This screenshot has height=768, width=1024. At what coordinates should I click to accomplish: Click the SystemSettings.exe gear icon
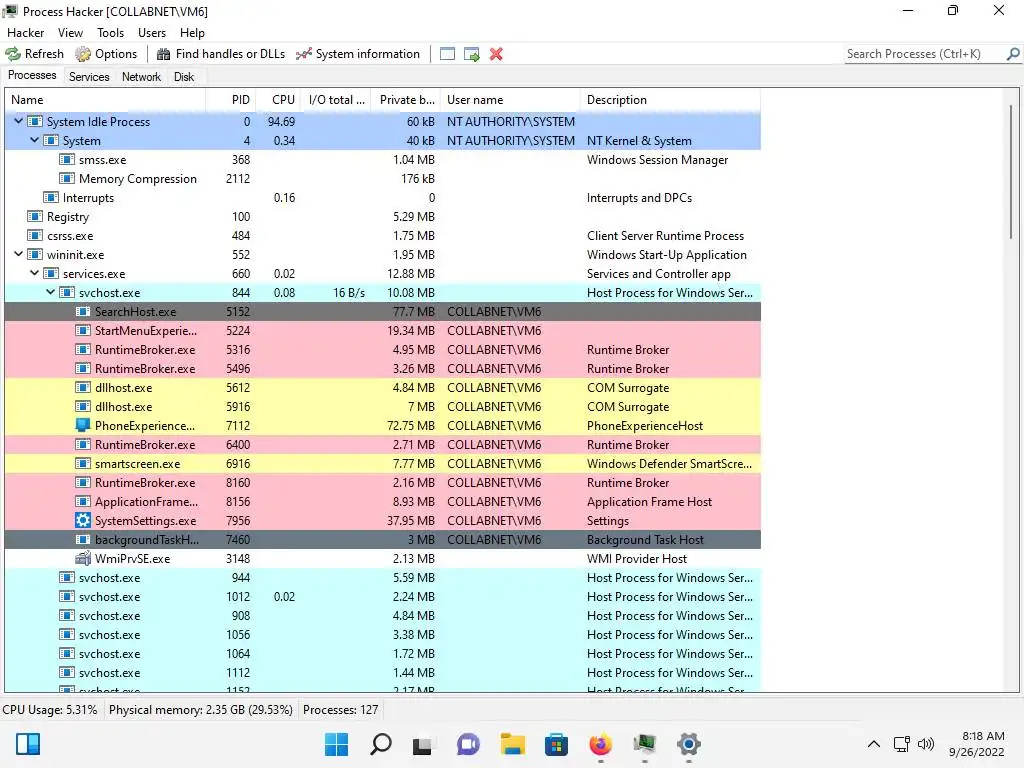pos(83,520)
